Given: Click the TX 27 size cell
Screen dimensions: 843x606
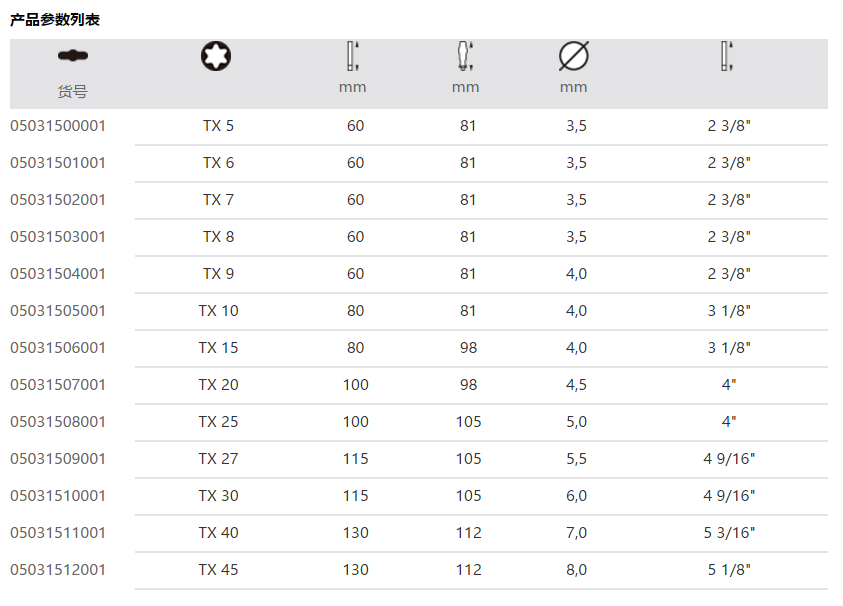Looking at the screenshot, I should click(218, 459).
